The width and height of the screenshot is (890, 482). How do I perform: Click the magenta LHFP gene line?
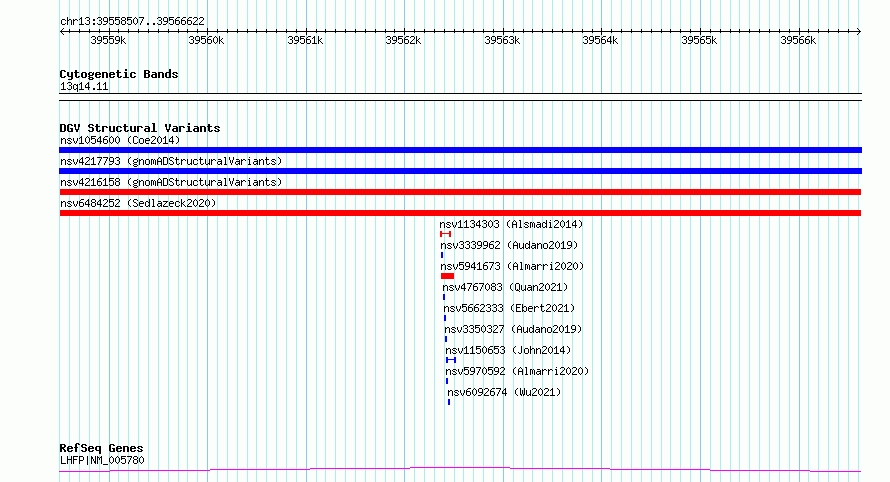460,469
